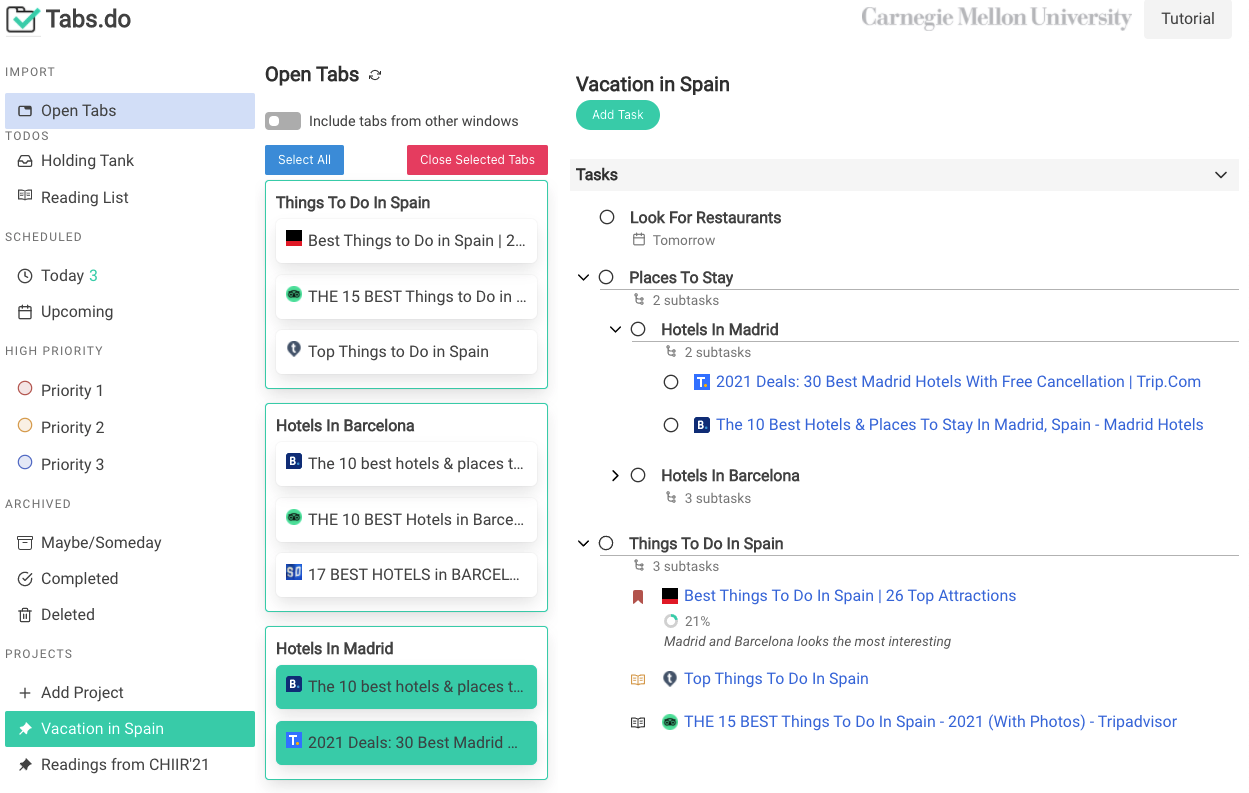Select the Priority 1 red circle
The height and width of the screenshot is (793, 1249).
click(24, 390)
